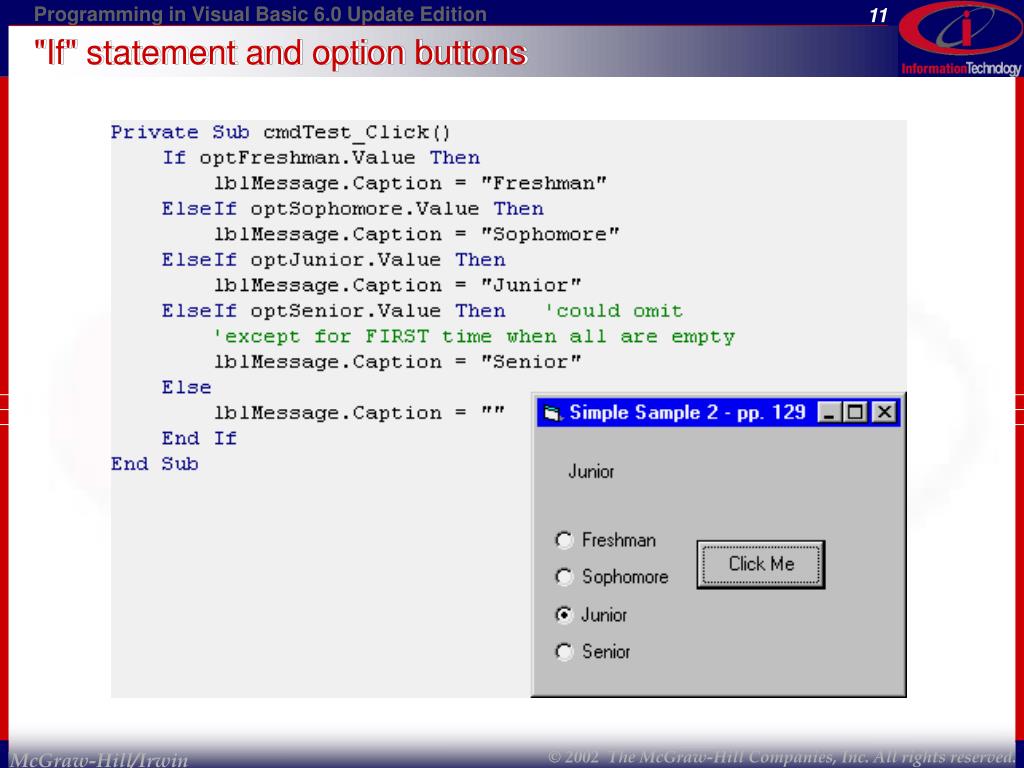Click the comment 'except for FIRST time when all are empty
This screenshot has height=768, width=1024.
tap(474, 337)
